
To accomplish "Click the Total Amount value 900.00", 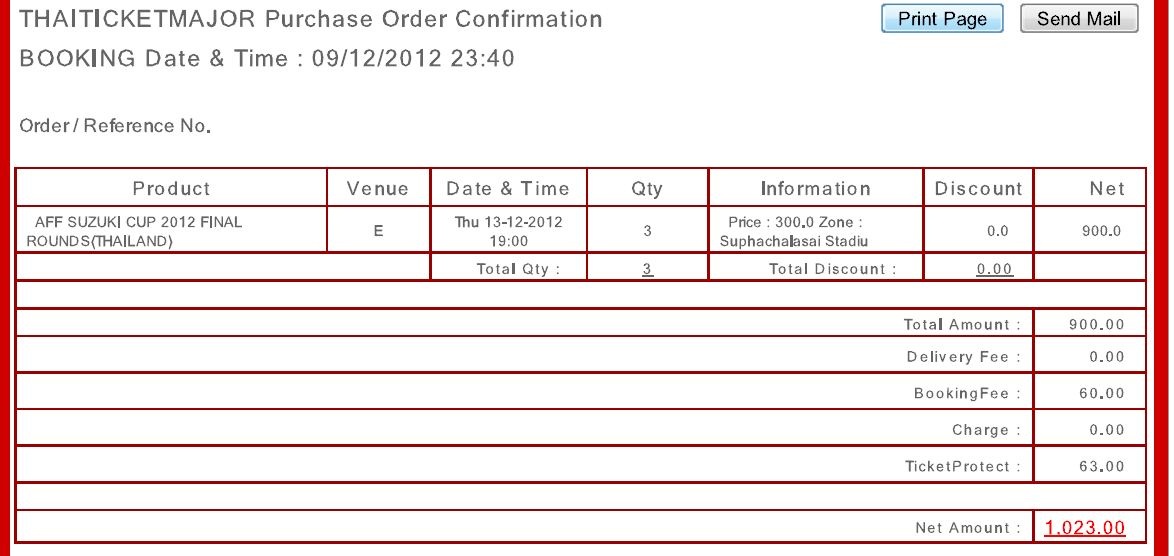I will point(1096,324).
